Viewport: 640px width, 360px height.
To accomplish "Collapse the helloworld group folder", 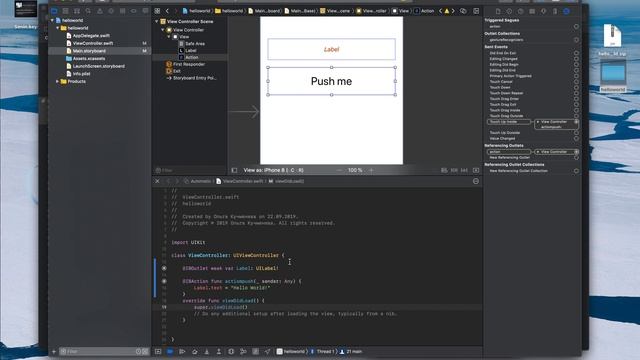I will pos(58,28).
